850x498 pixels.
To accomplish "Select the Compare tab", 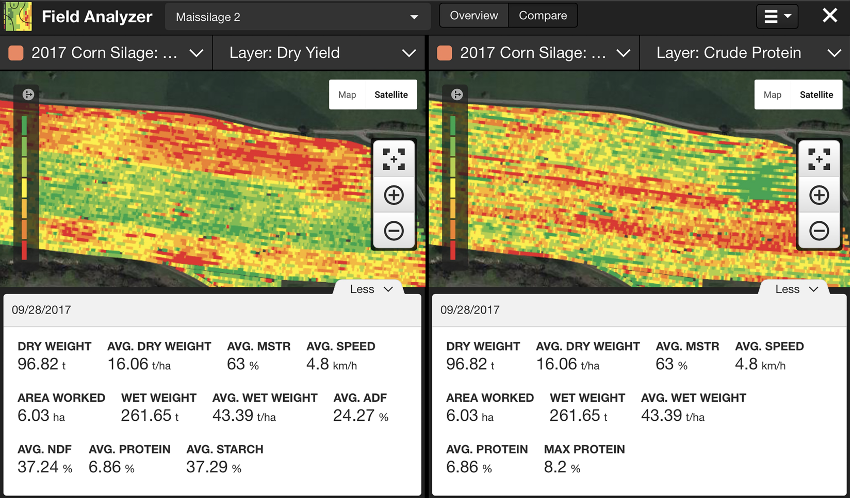I will tap(543, 16).
